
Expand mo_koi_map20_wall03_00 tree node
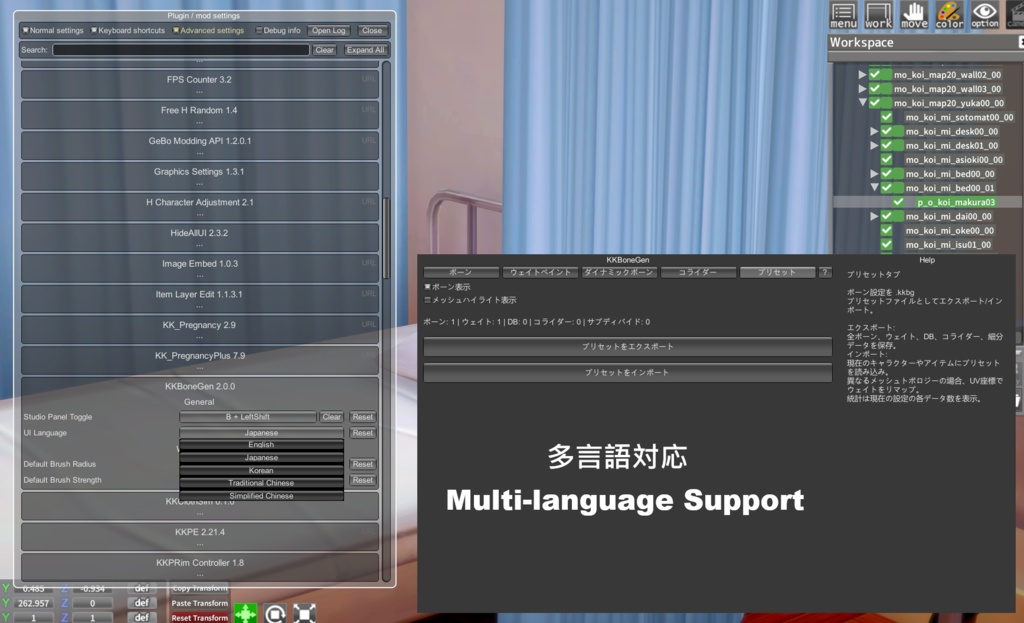(862, 89)
